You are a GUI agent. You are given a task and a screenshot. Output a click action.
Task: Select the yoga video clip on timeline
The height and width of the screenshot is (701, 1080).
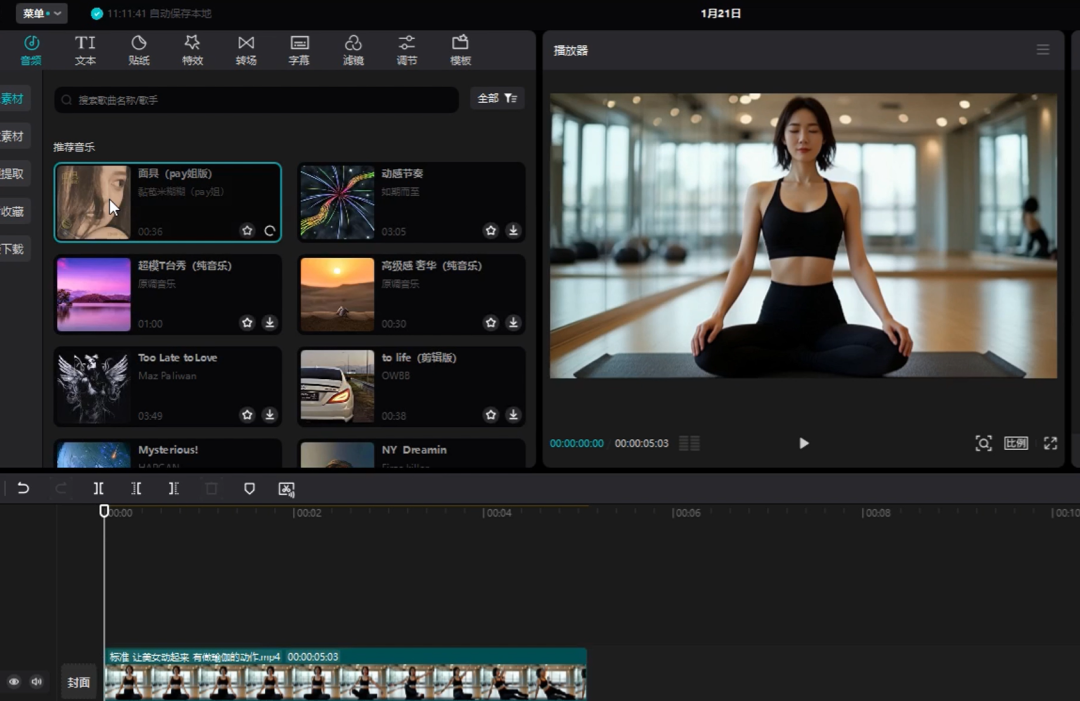coord(345,674)
